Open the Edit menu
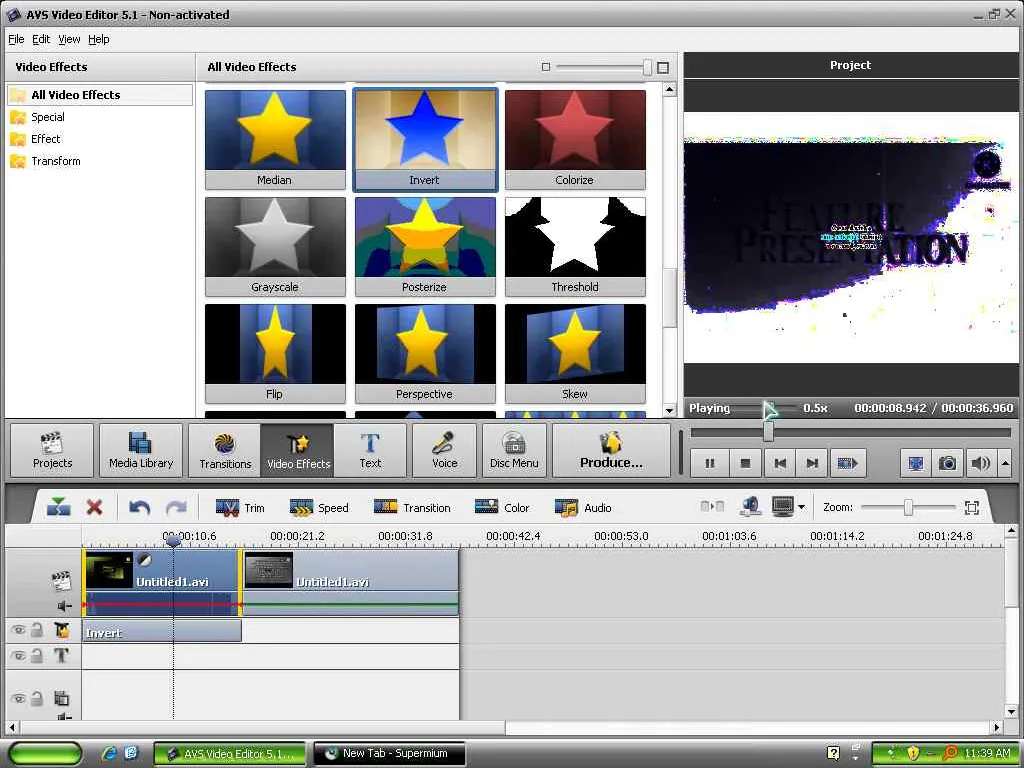 point(41,39)
